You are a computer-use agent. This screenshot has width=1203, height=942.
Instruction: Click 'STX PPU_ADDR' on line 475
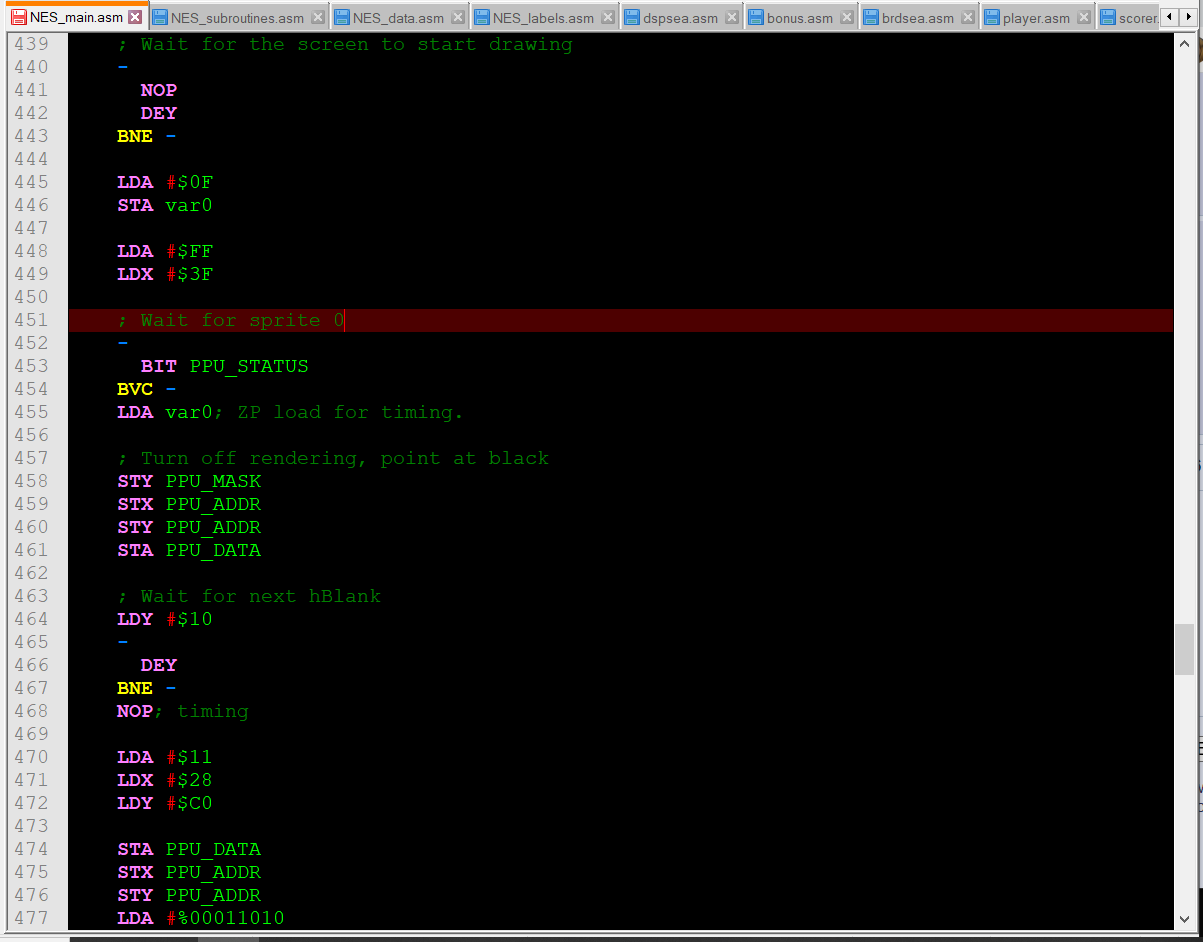189,872
